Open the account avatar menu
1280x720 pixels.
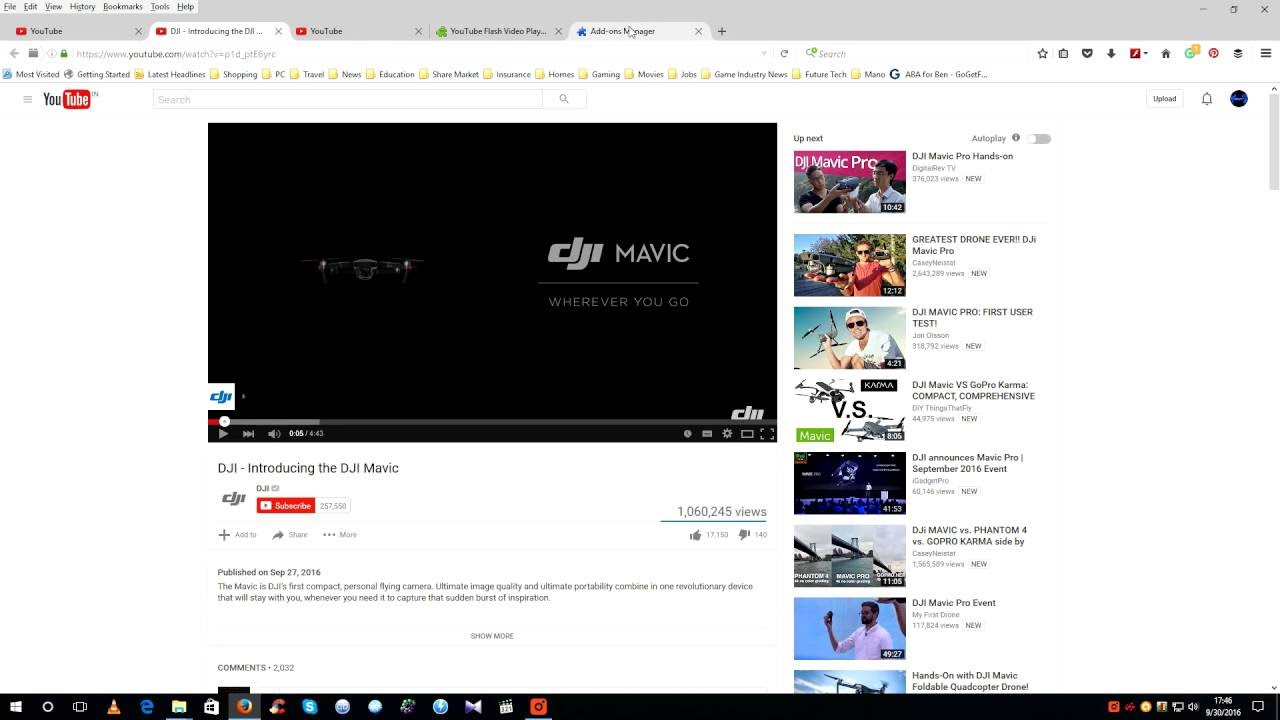coord(1239,99)
